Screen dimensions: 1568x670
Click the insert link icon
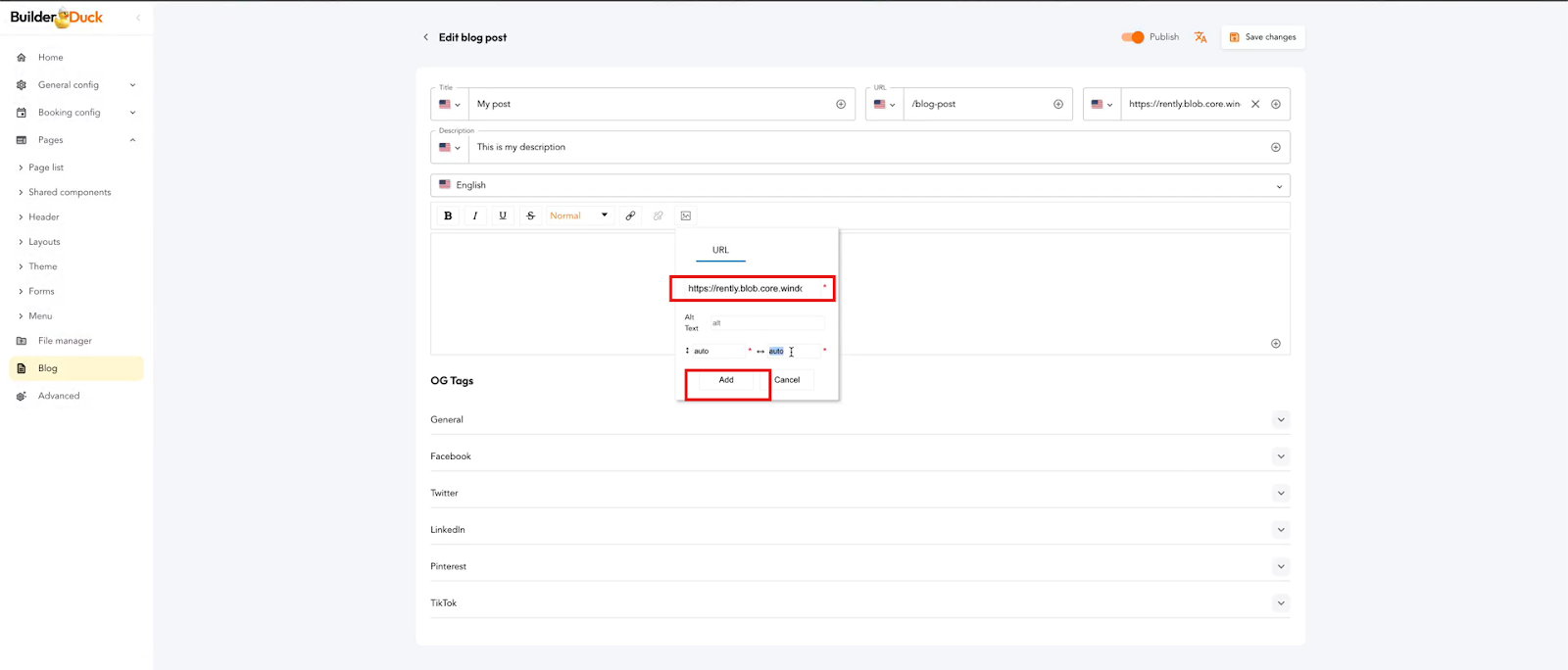pos(630,215)
